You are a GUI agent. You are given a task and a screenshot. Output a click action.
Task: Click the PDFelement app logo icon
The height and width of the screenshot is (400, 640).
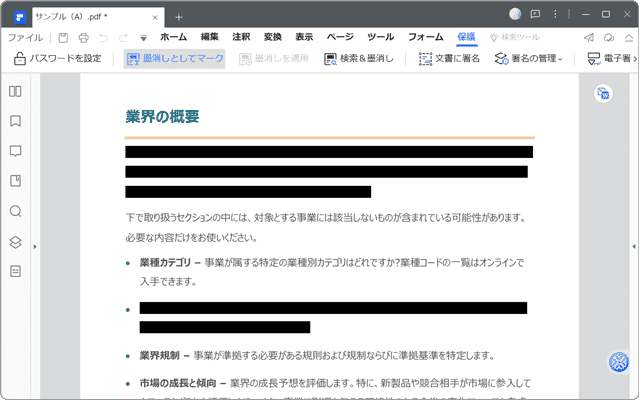click(19, 17)
